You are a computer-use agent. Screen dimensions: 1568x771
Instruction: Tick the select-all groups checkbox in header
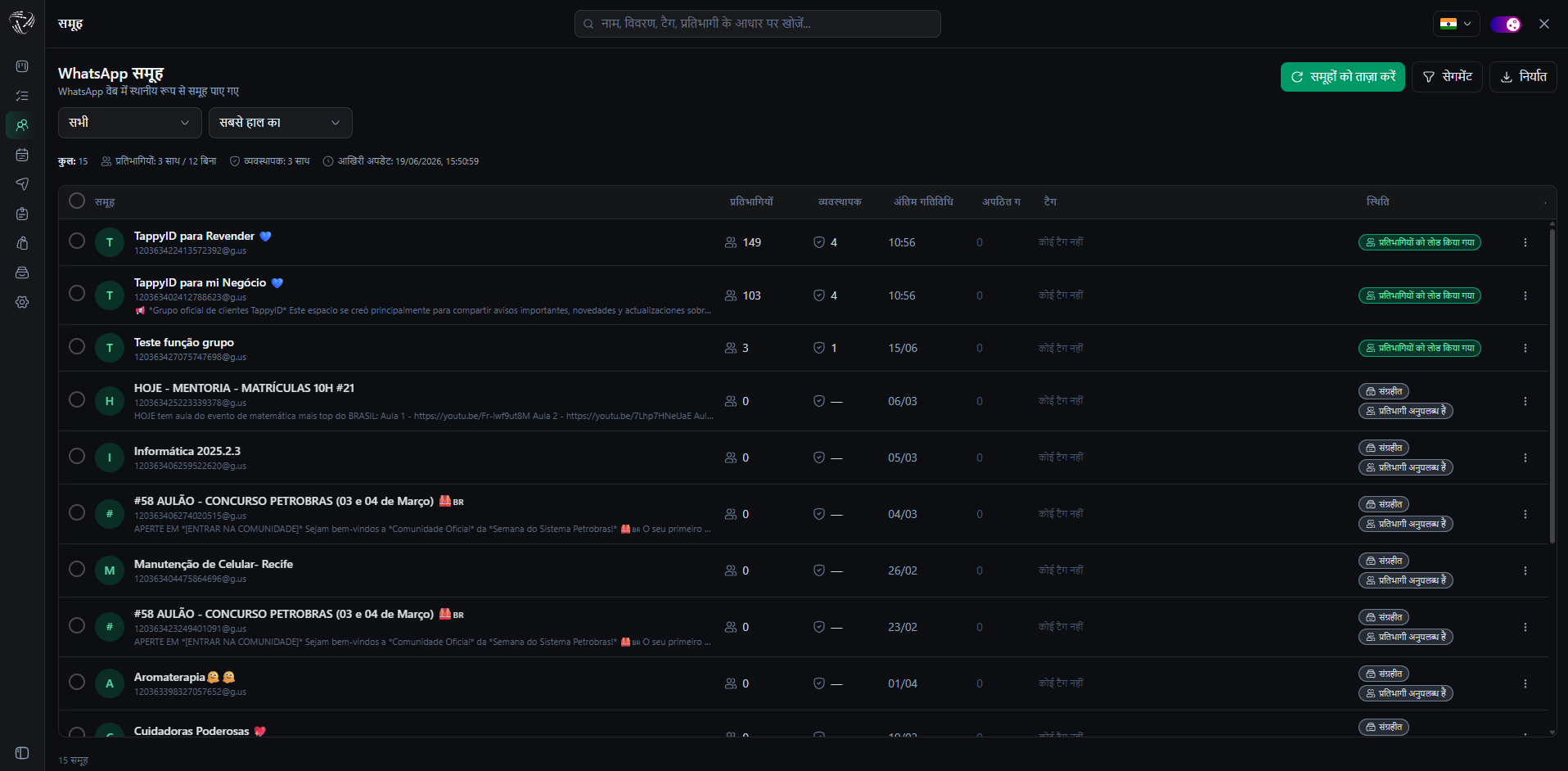coord(77,201)
